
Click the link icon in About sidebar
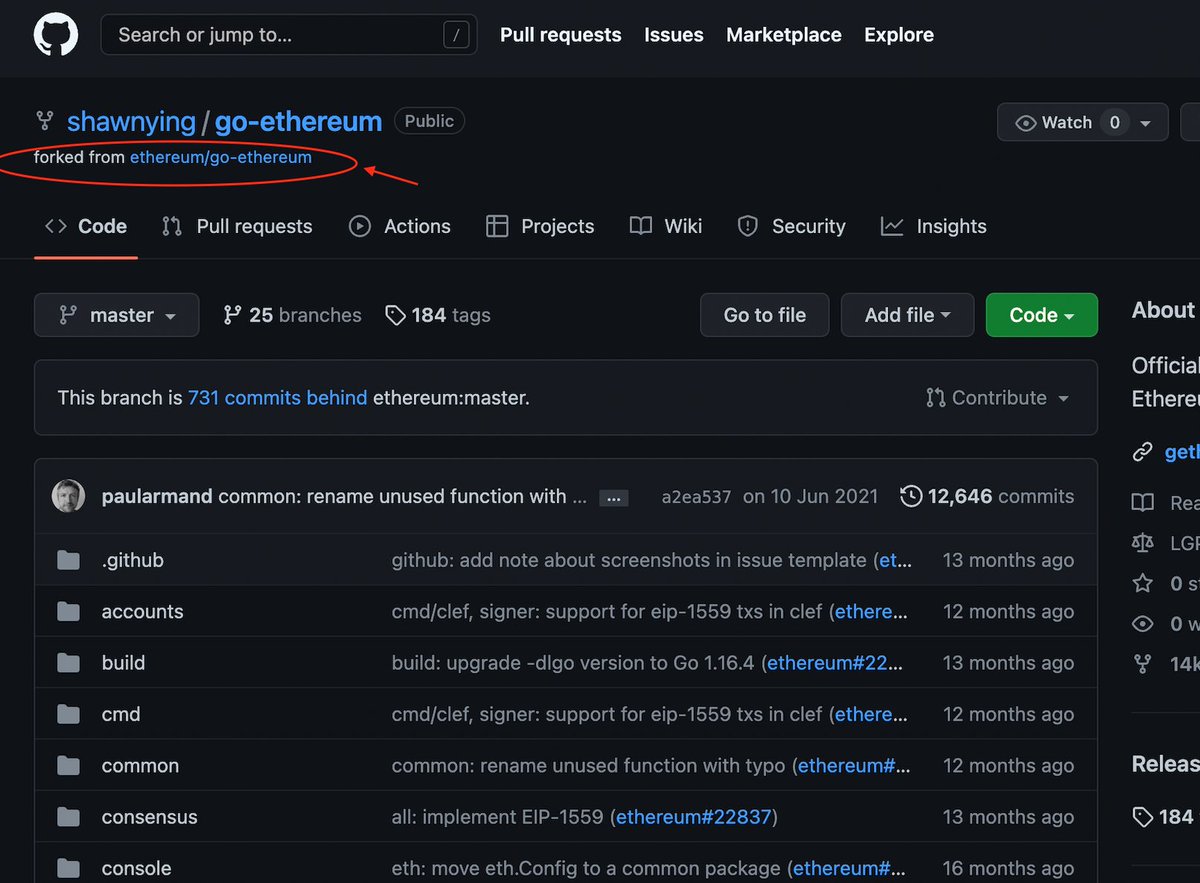(1142, 452)
